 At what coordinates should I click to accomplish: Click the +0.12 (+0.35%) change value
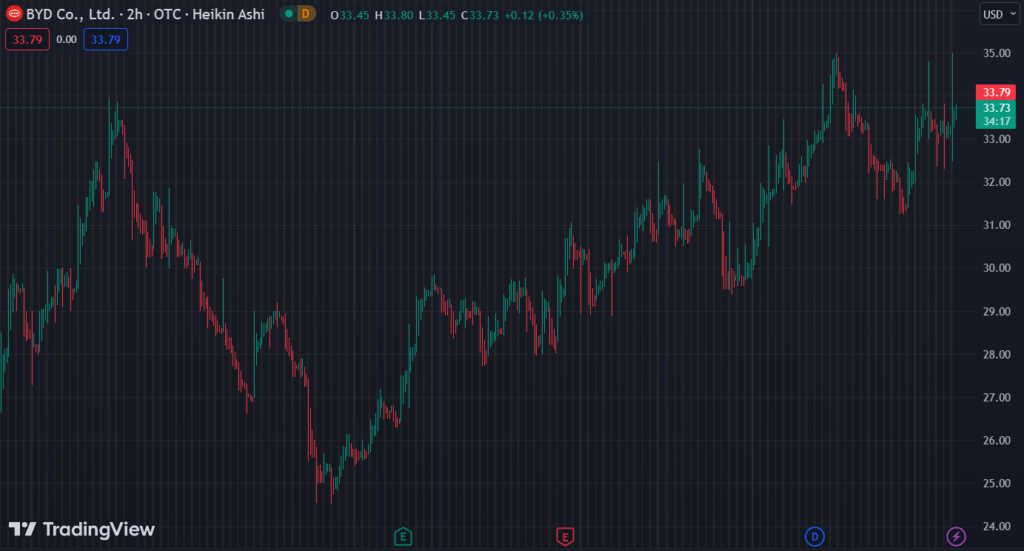pyautogui.click(x=543, y=15)
